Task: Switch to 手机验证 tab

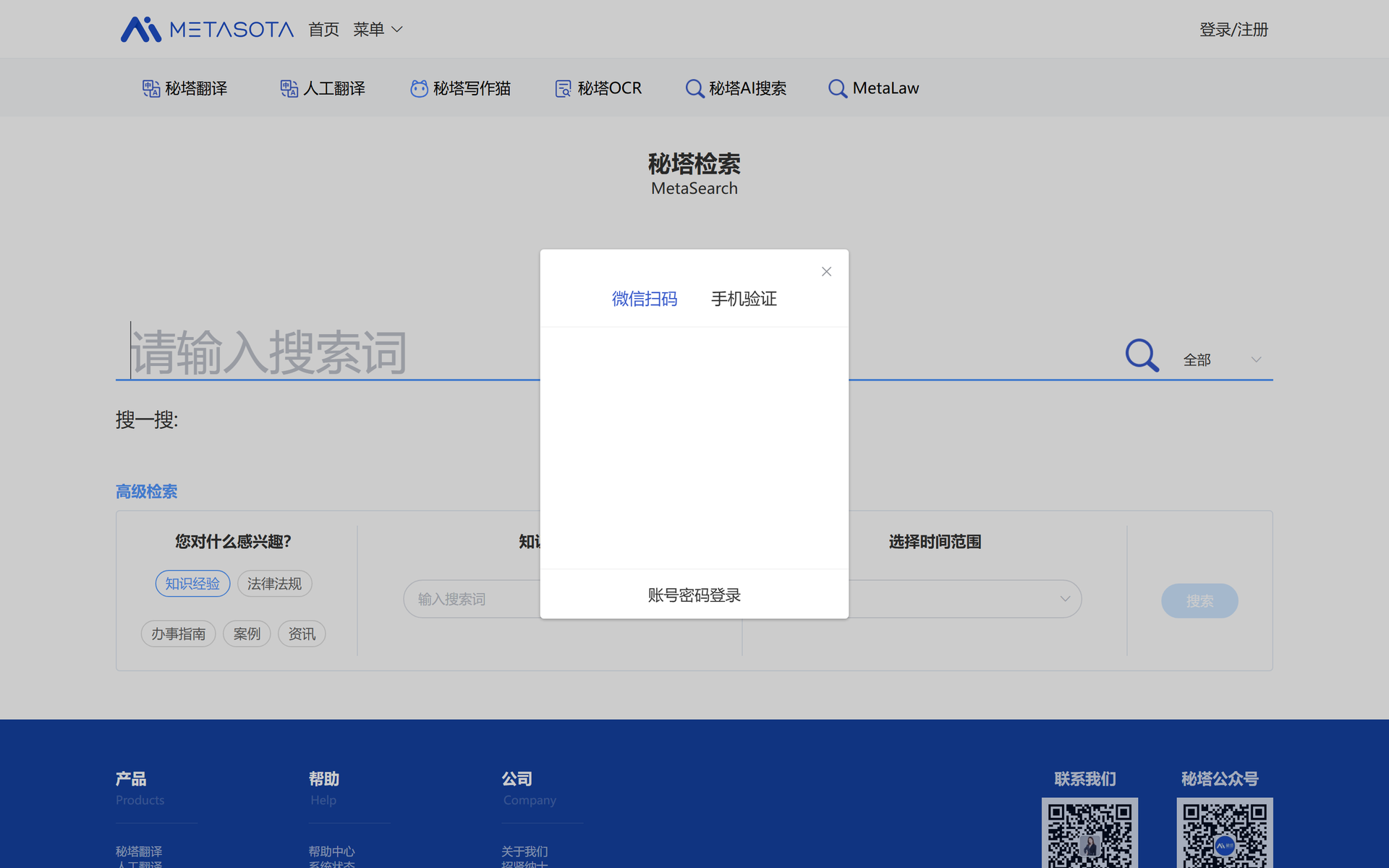Action: point(744,299)
